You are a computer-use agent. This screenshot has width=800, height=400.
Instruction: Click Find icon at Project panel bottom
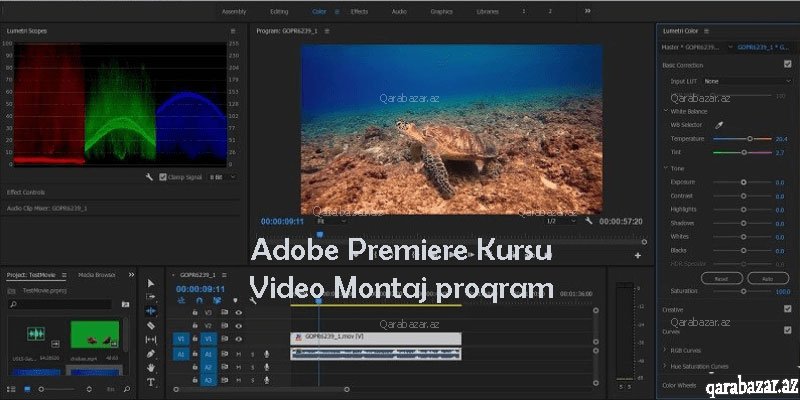127,389
